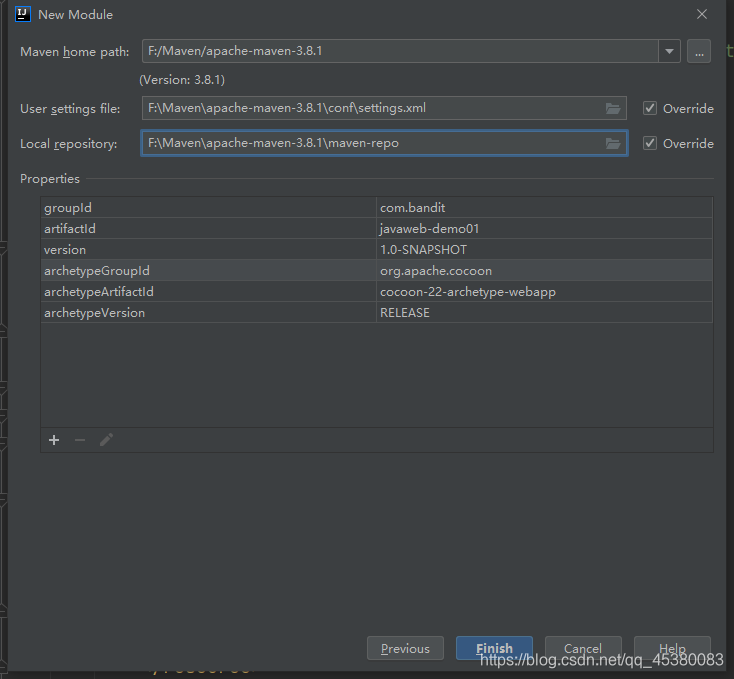Select the RELEASE value cell
Screen dimensions: 734x679
click(544, 313)
